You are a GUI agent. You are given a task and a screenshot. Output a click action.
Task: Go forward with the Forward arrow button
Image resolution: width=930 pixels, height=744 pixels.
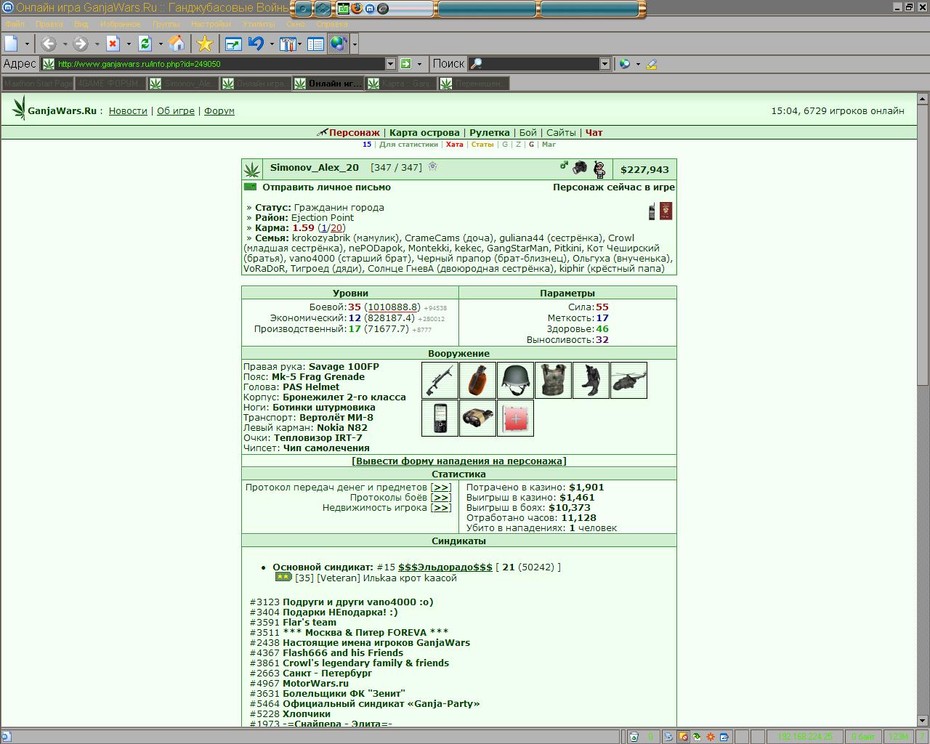pyautogui.click(x=81, y=43)
